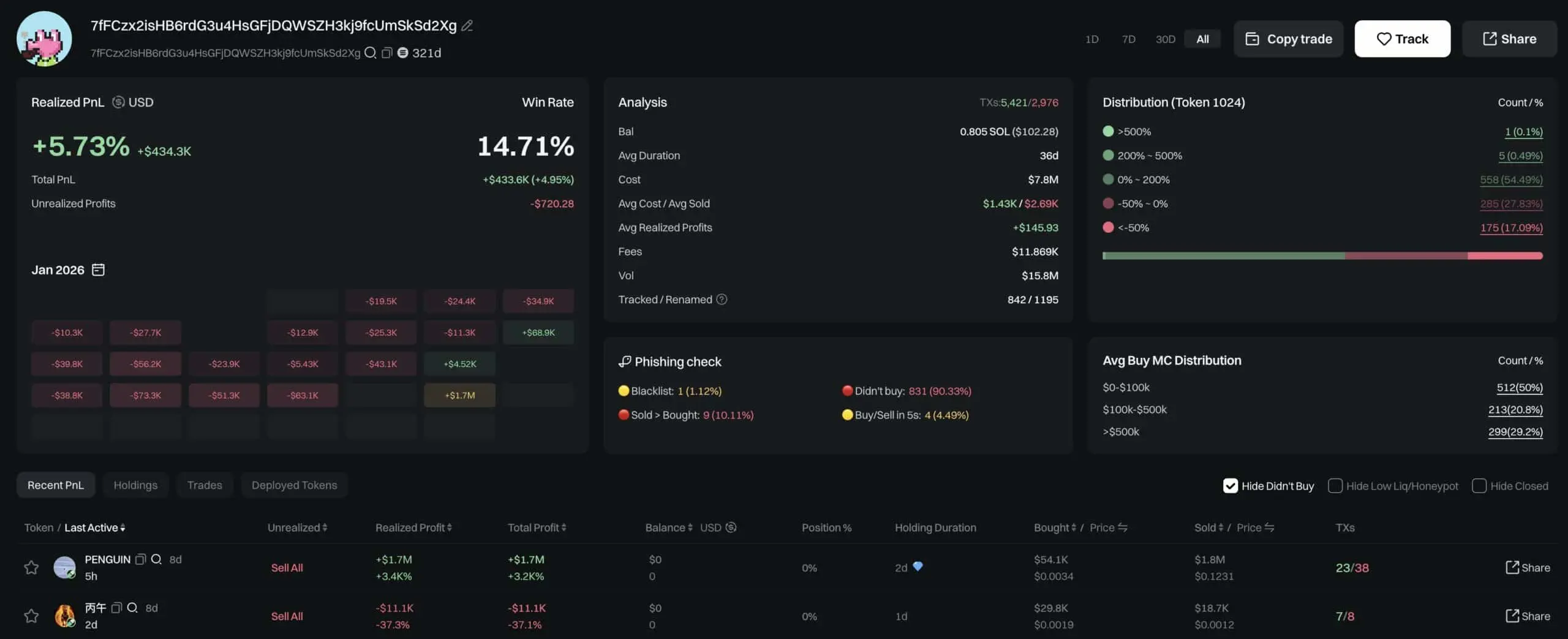Swap the Bought price display icon
1568x639 pixels.
1123,527
